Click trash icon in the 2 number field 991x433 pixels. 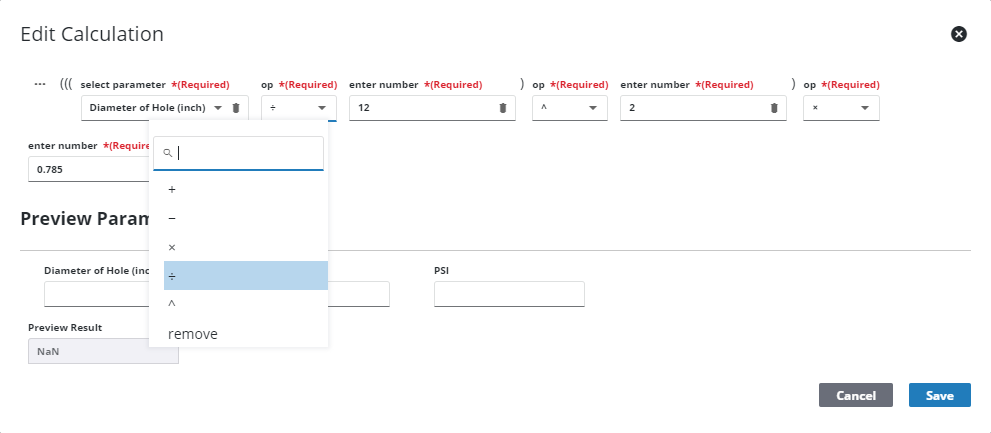point(773,108)
